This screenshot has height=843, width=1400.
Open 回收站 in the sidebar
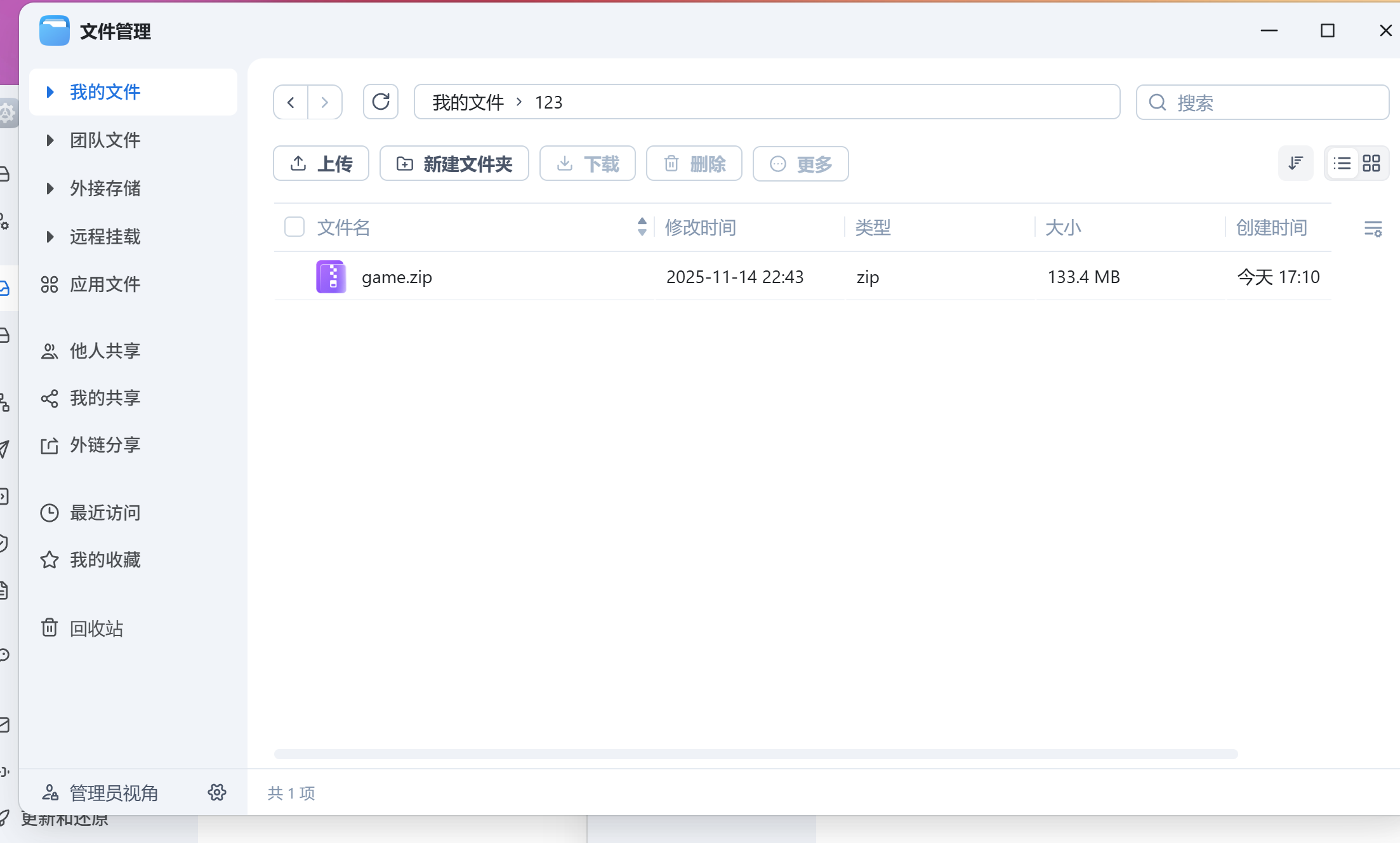click(95, 628)
